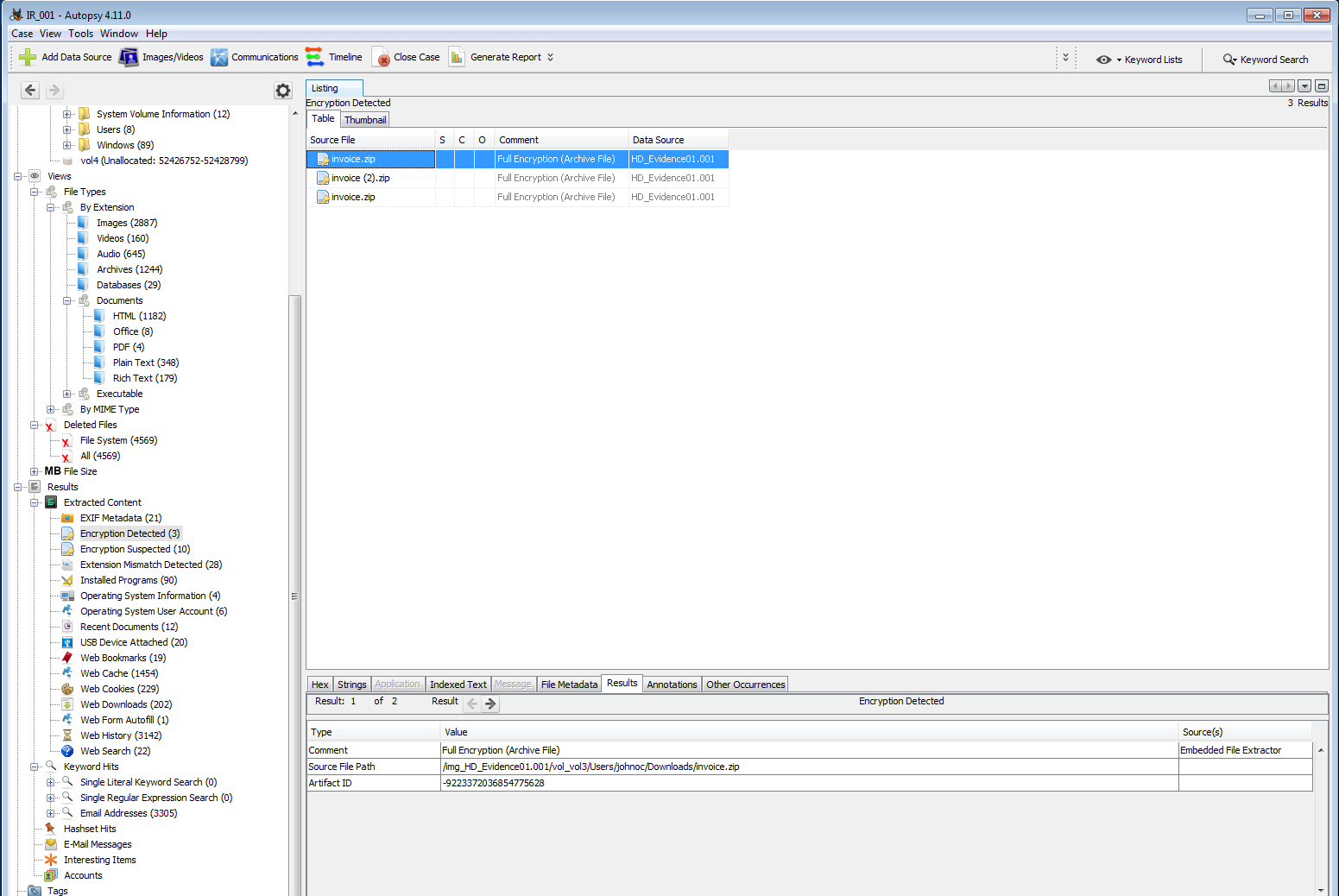Image resolution: width=1339 pixels, height=896 pixels.
Task: Expand the Executable file types node
Action: point(67,394)
